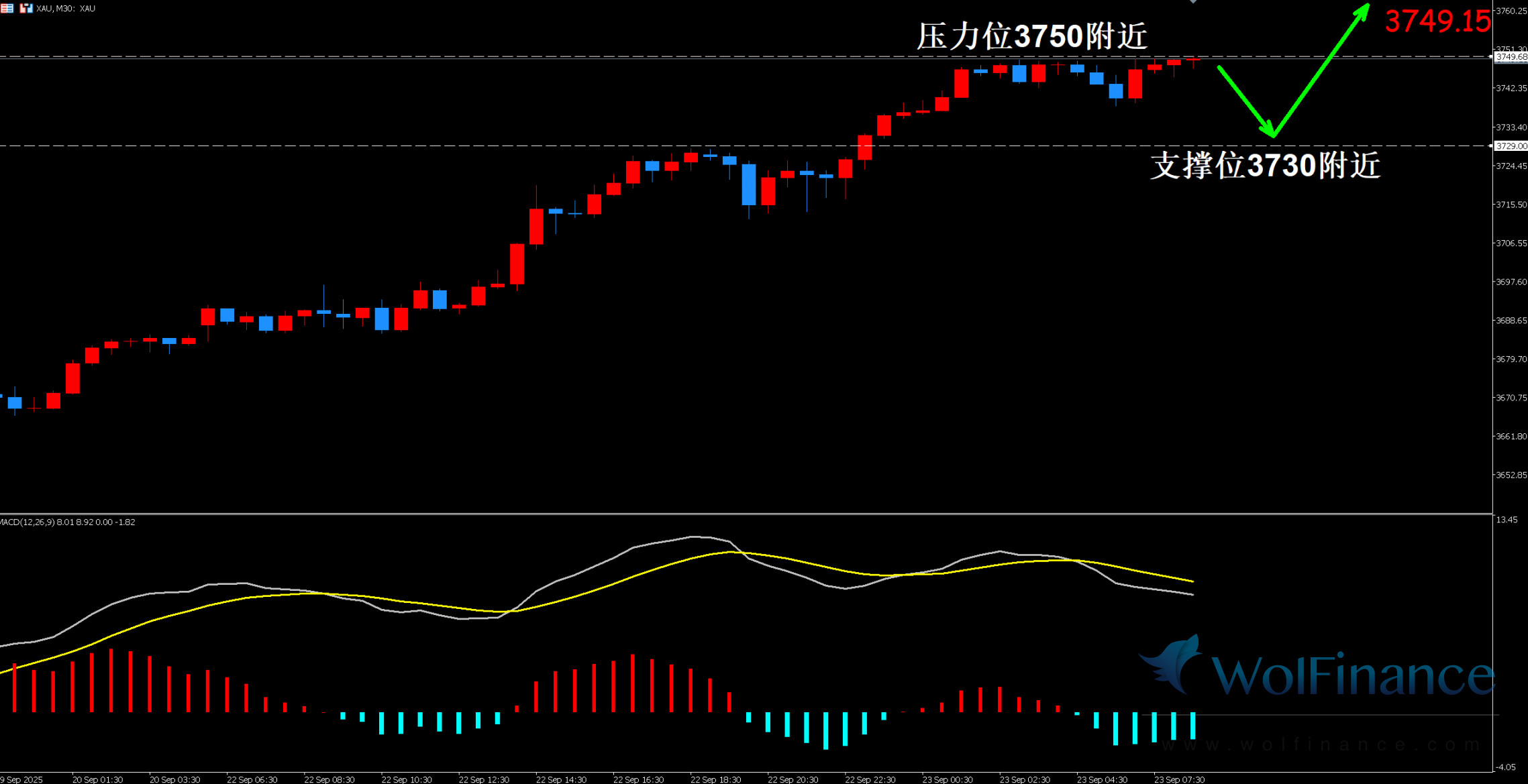The image size is (1528, 784).
Task: Select the green downward arrow drawing
Action: (x=1245, y=101)
